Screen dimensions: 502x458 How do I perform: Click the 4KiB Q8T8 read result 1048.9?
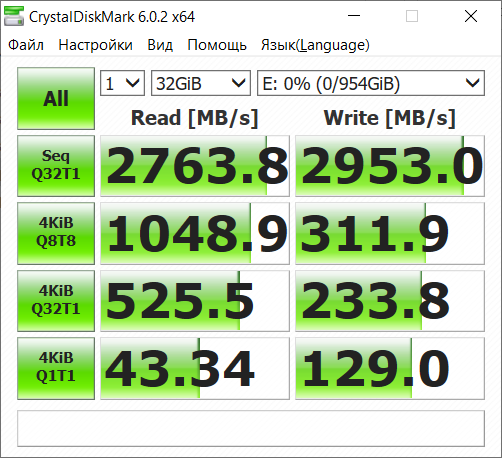(195, 233)
